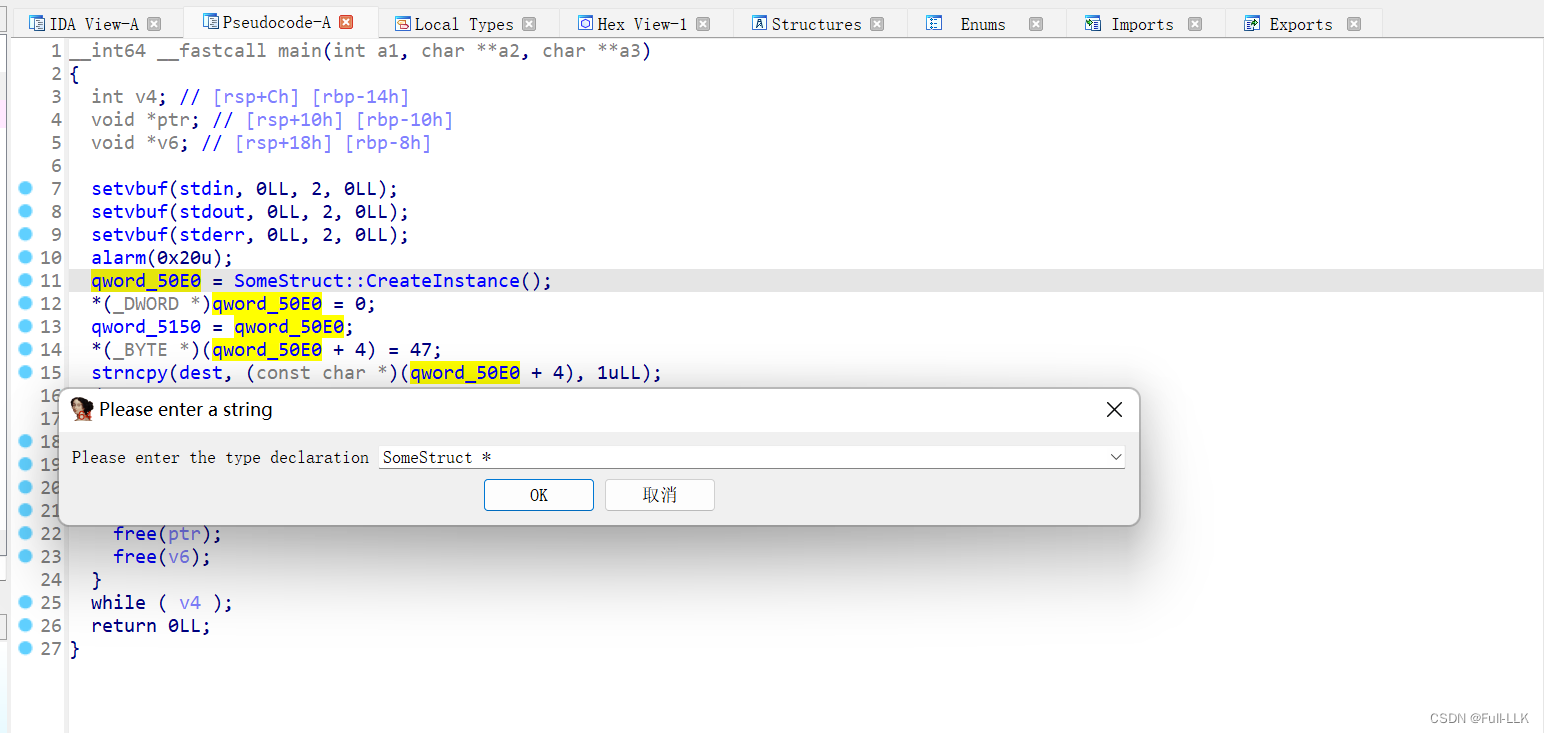The height and width of the screenshot is (733, 1544).
Task: Expand the type declaration history dropdown
Action: coord(1116,457)
